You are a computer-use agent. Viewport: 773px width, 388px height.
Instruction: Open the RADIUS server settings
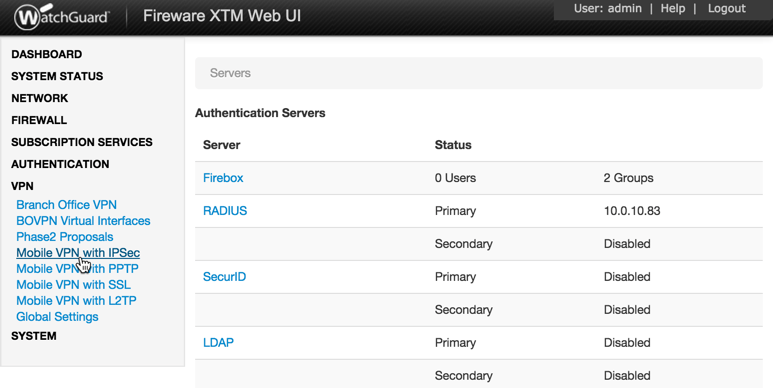click(225, 211)
